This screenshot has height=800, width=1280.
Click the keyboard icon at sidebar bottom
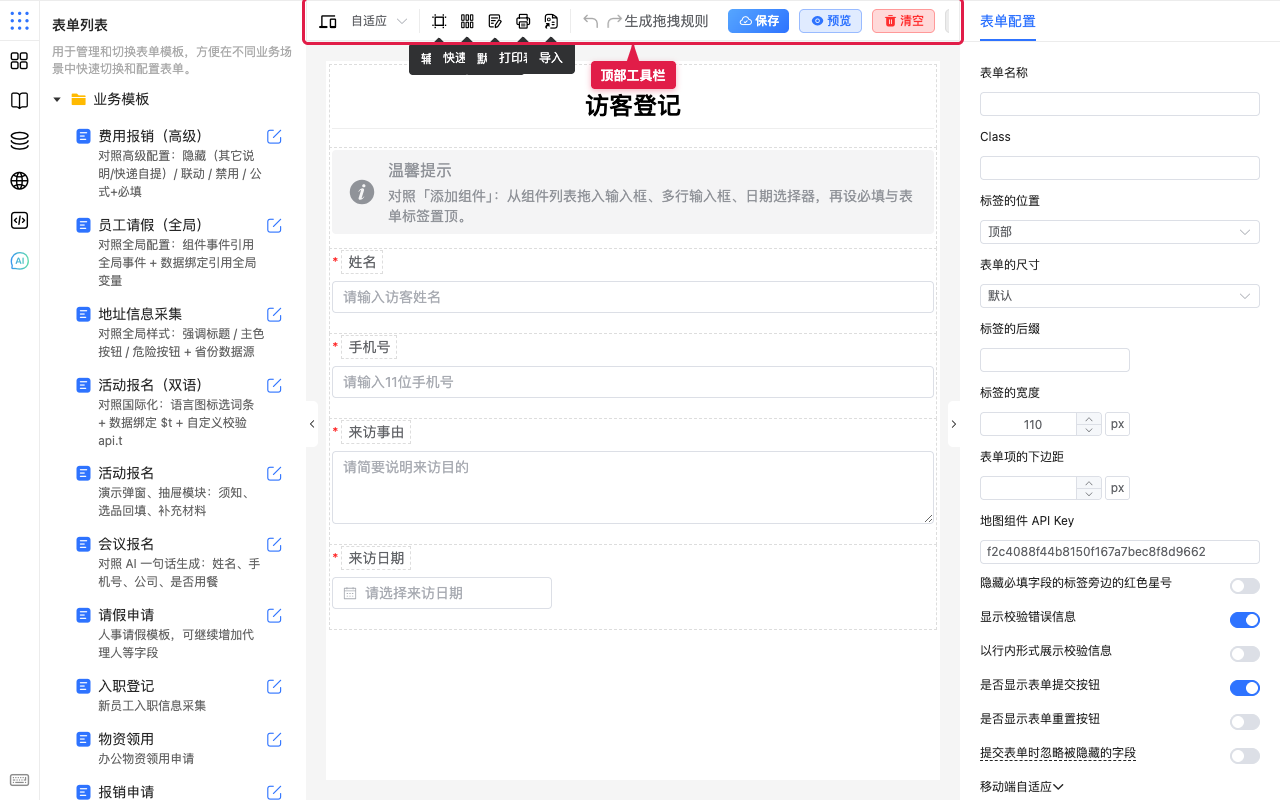pyautogui.click(x=19, y=780)
